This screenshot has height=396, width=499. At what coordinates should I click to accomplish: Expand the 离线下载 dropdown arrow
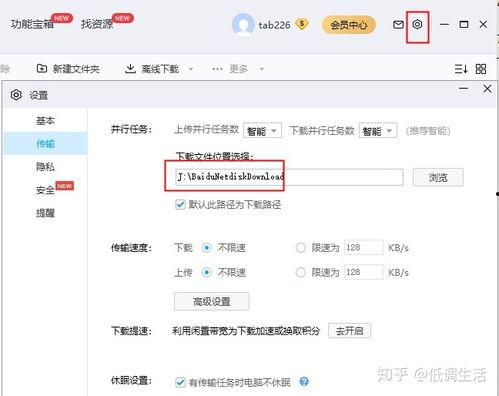click(x=191, y=69)
